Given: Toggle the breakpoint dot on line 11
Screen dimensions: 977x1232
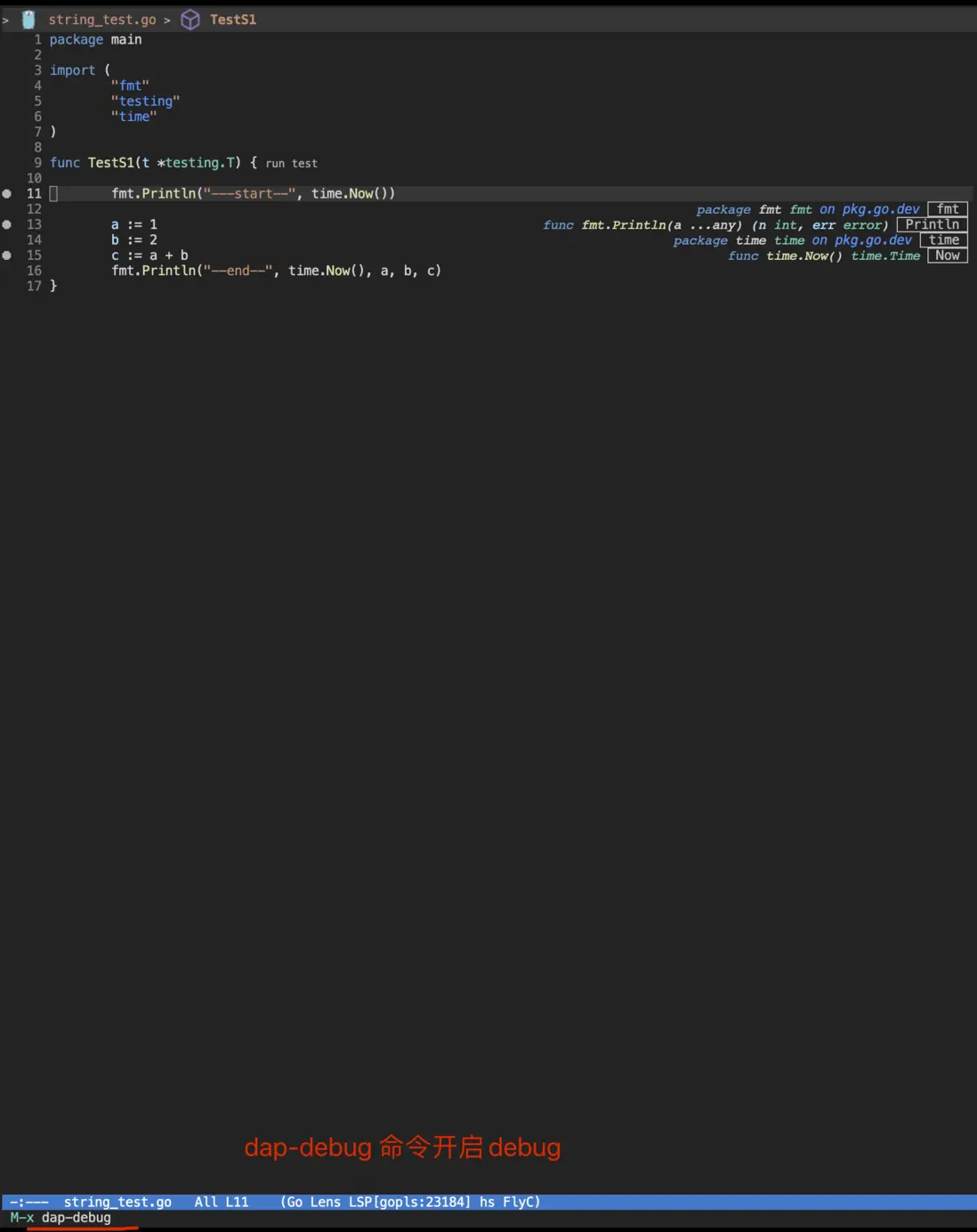Looking at the screenshot, I should pyautogui.click(x=7, y=193).
